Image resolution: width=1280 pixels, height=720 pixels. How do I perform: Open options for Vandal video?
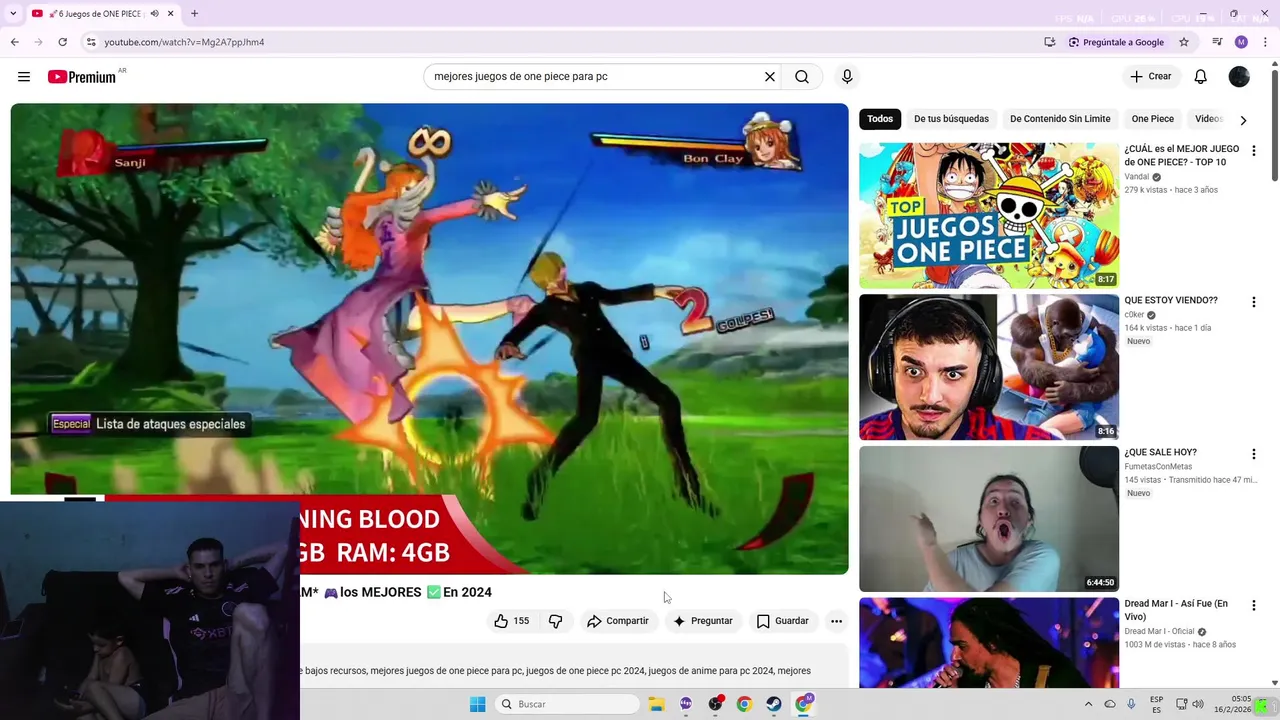tap(1253, 151)
